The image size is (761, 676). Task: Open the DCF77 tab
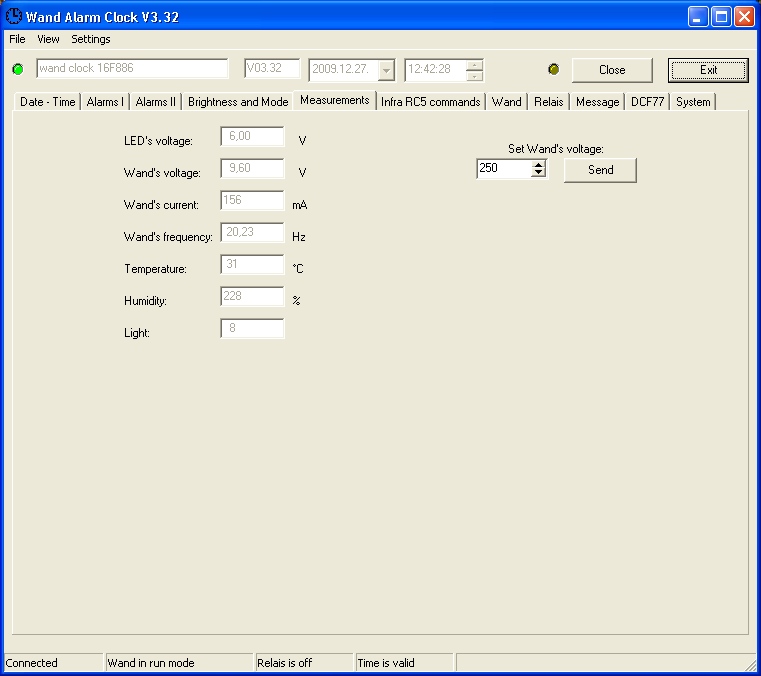(x=647, y=102)
